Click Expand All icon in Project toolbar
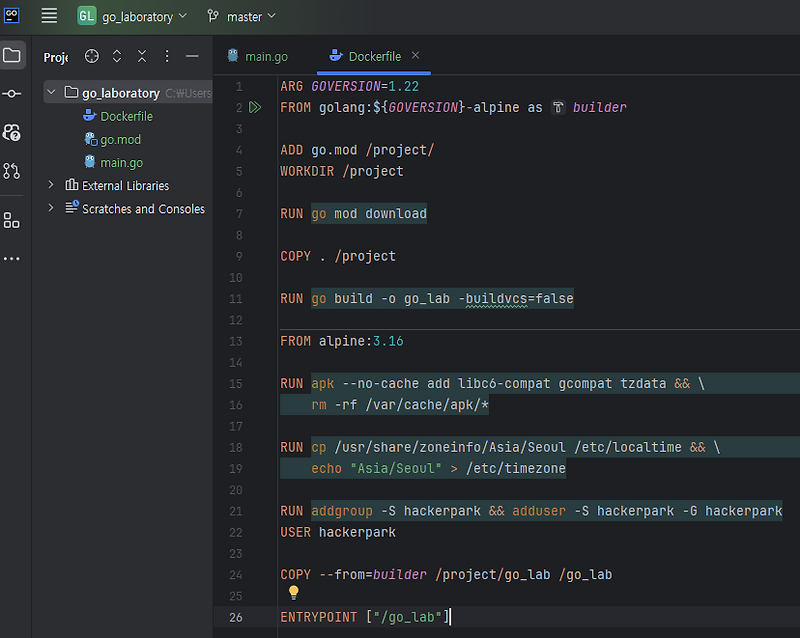The width and height of the screenshot is (800, 638). point(115,56)
